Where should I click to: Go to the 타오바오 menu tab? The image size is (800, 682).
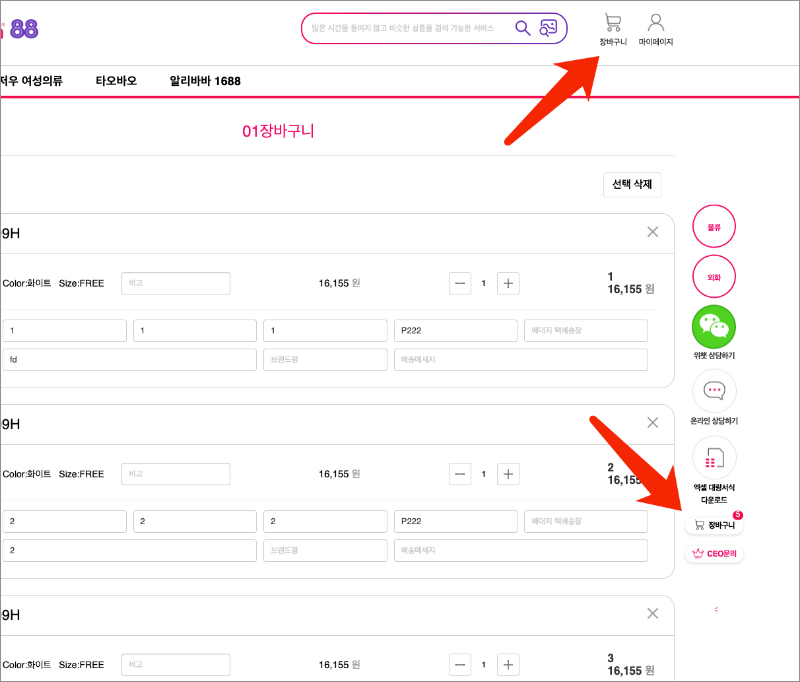tap(116, 81)
